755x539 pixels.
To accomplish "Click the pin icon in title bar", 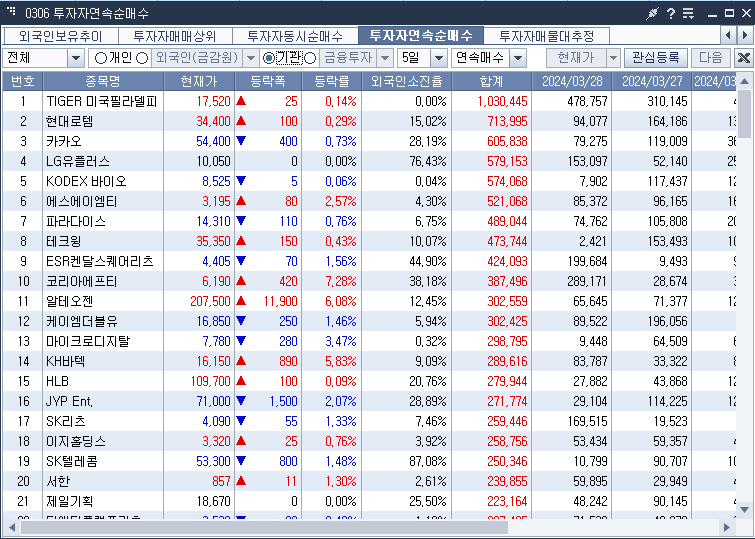I will pos(652,13).
